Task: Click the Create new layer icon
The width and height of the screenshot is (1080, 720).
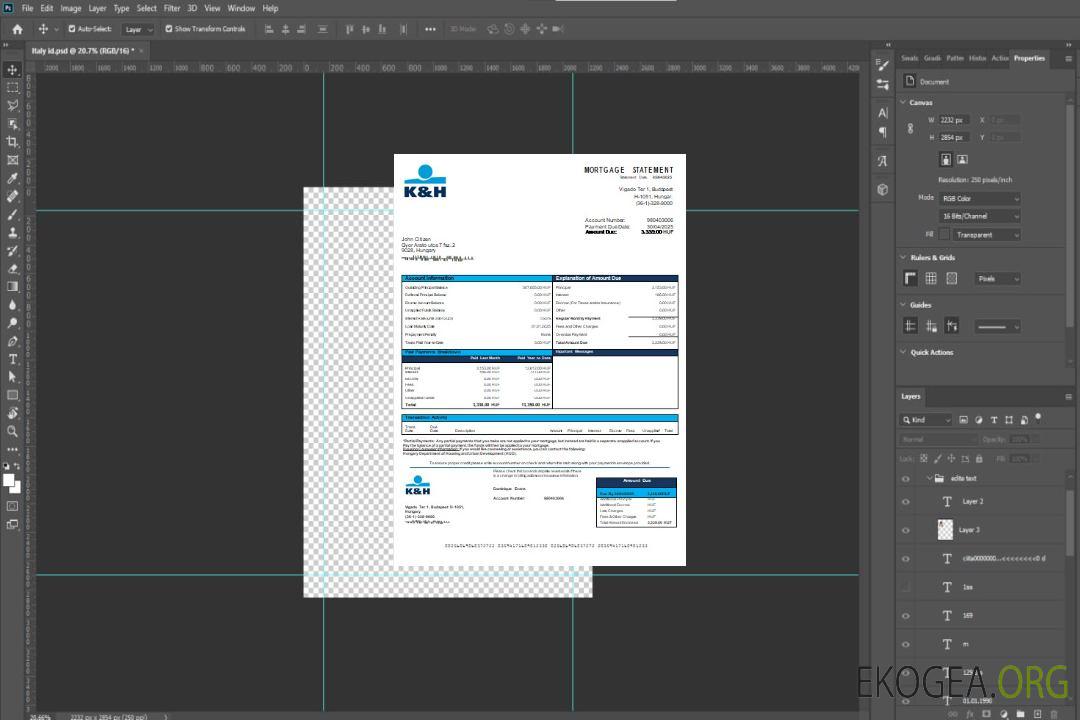Action: (x=1037, y=714)
